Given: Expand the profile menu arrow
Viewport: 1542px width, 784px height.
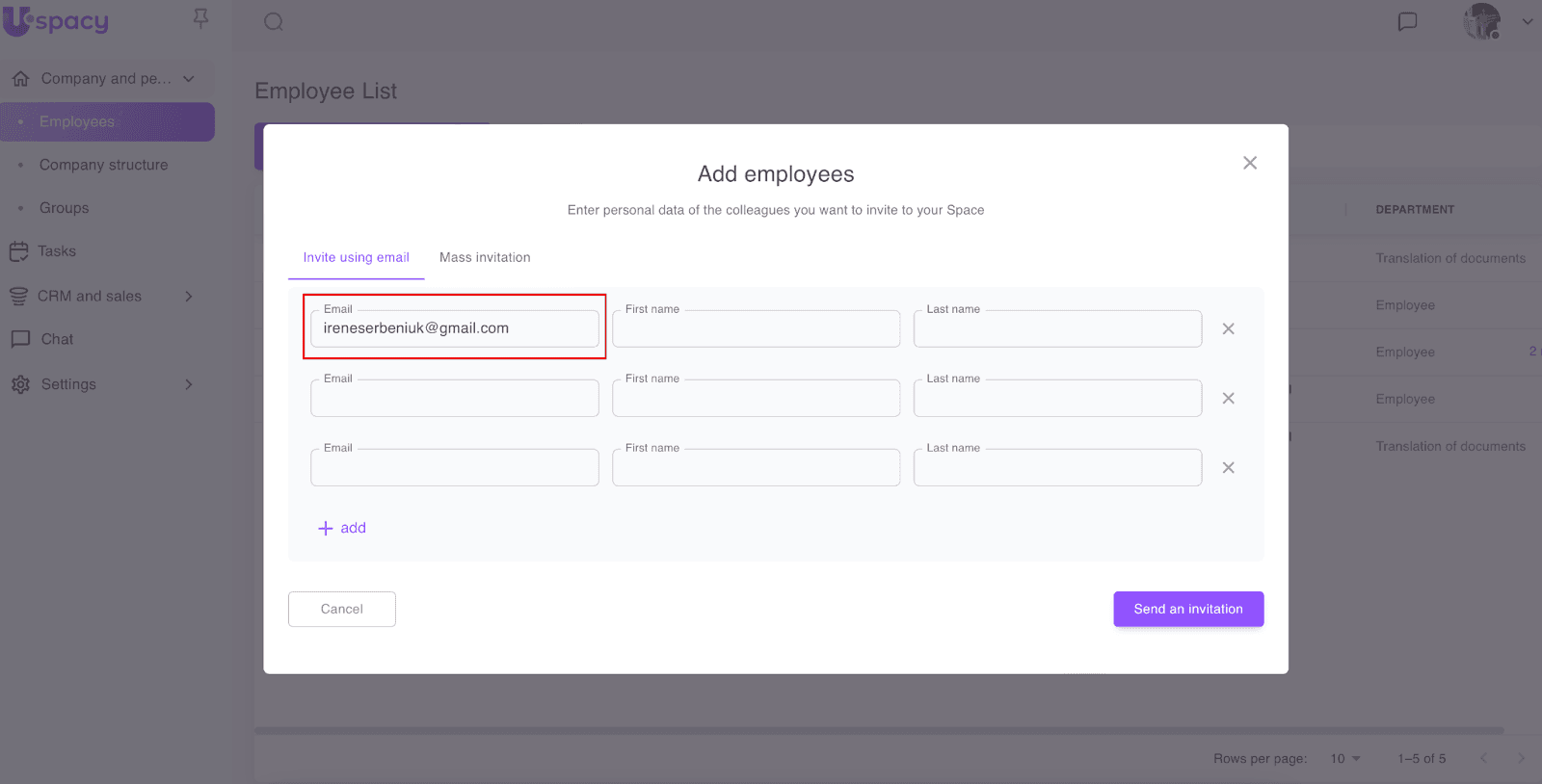Looking at the screenshot, I should pos(1527,21).
